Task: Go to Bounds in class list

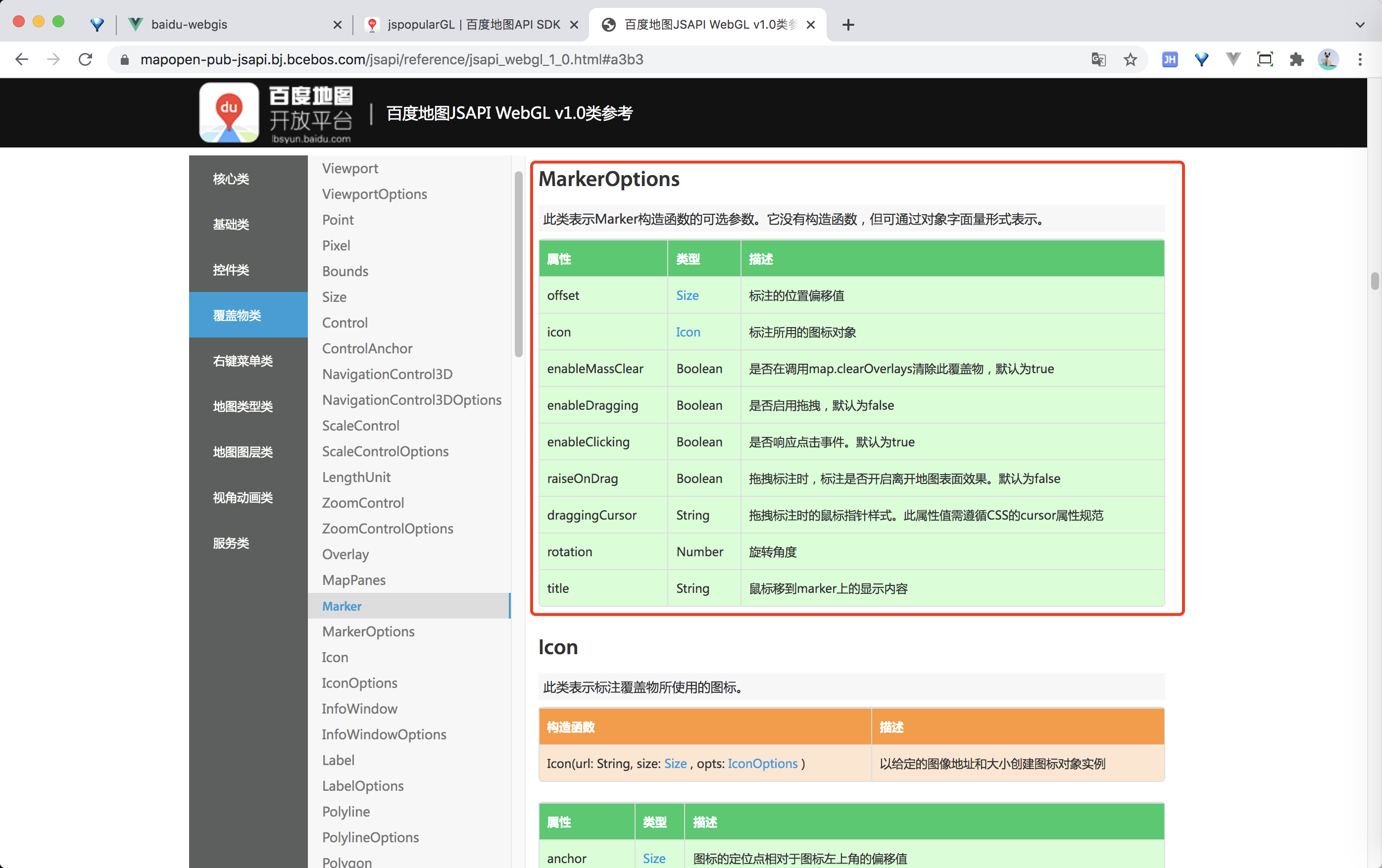Action: 345,271
